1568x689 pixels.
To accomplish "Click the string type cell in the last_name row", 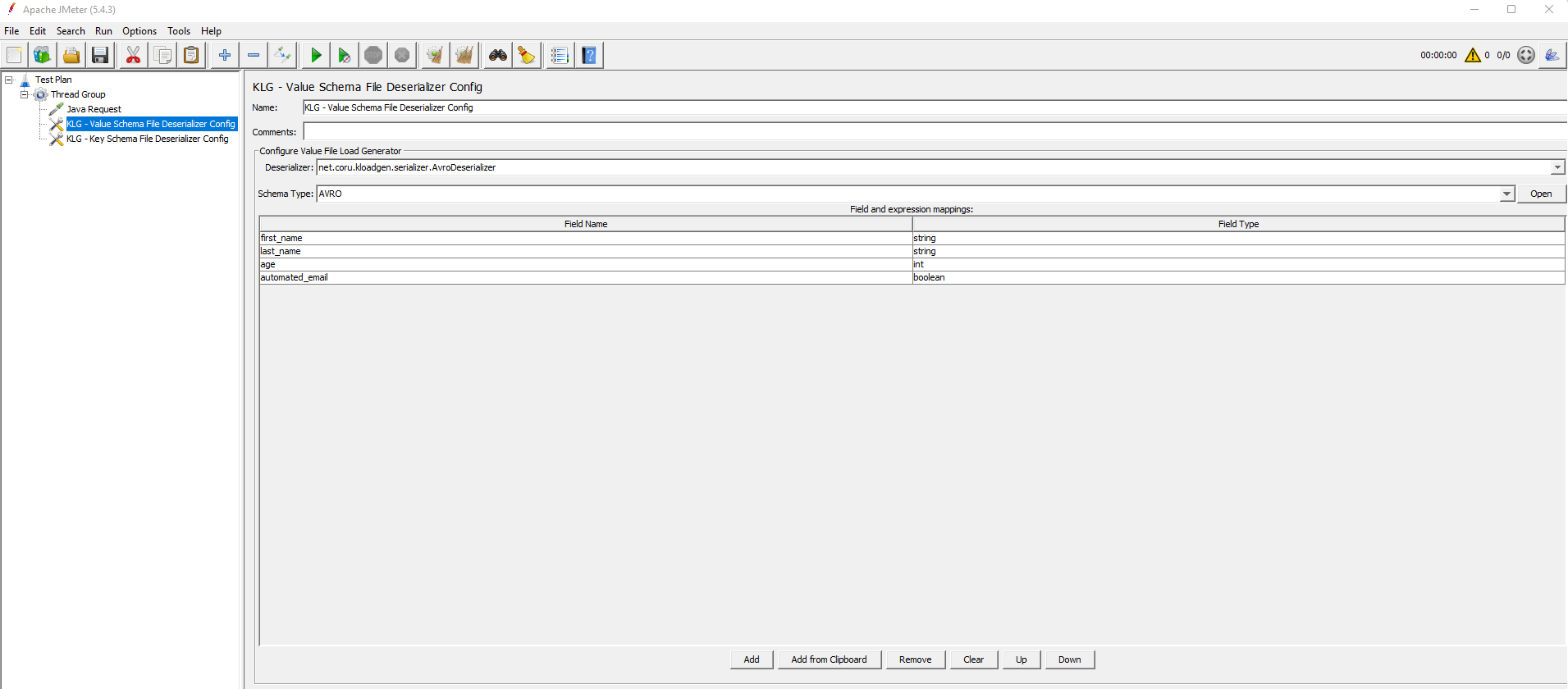I will pyautogui.click(x=1238, y=251).
